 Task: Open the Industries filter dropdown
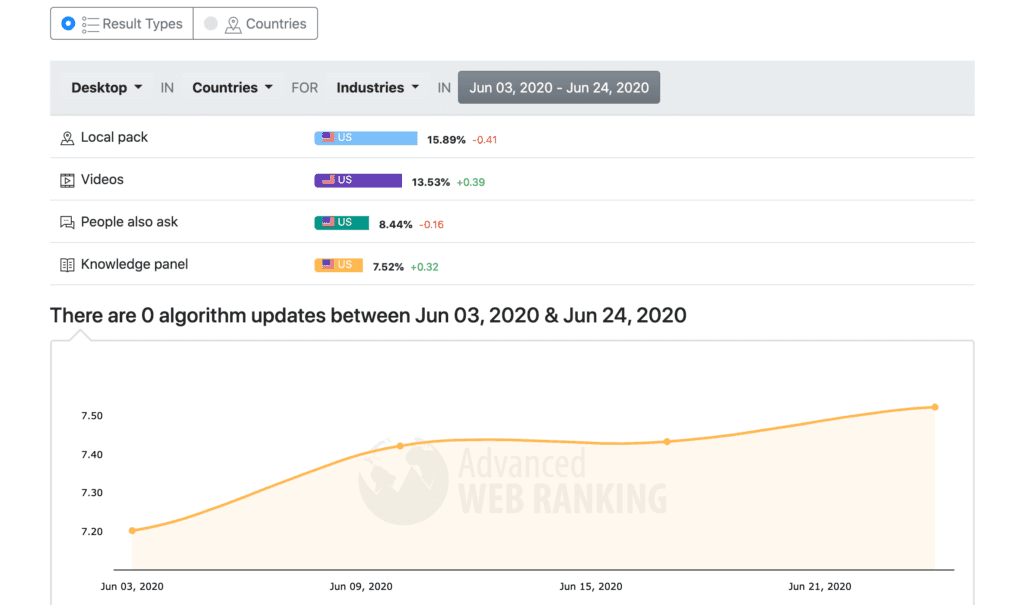377,88
